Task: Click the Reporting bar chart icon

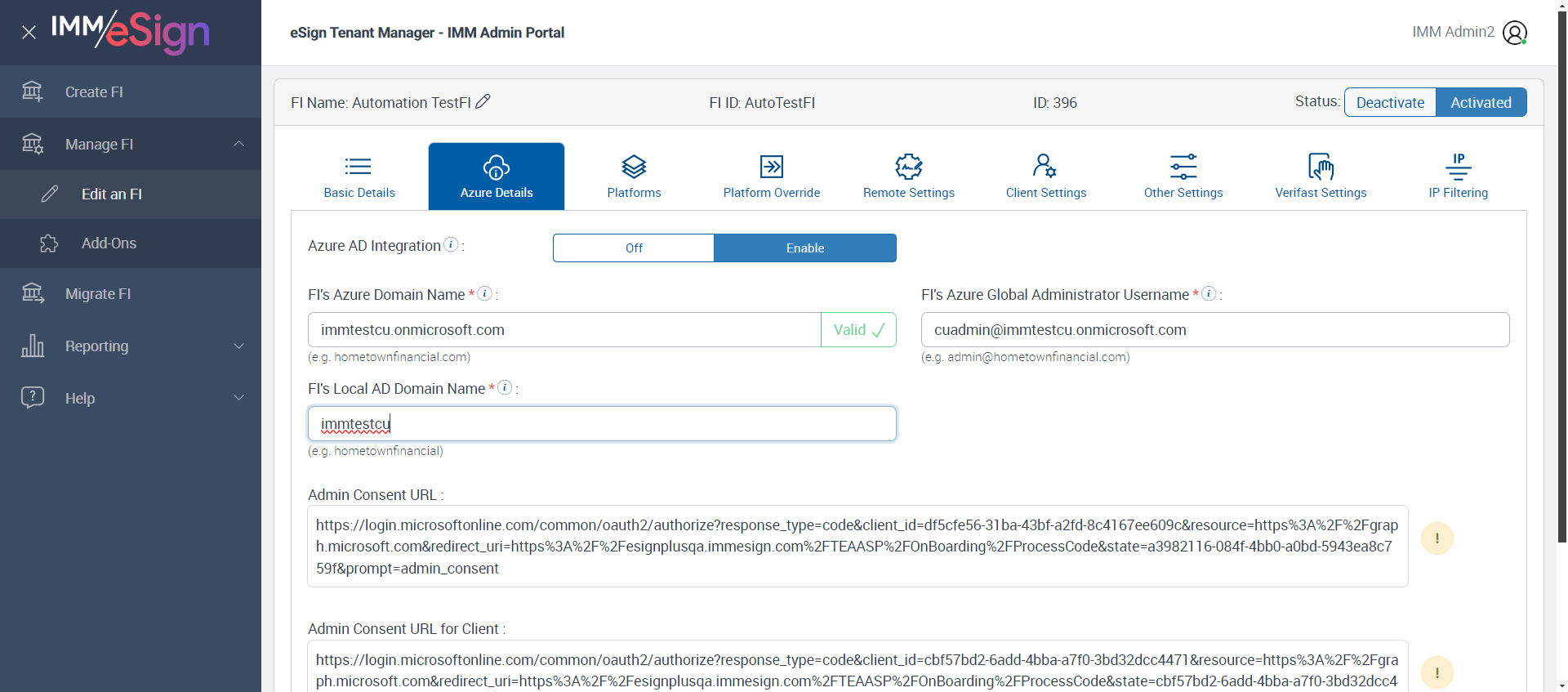Action: (x=33, y=346)
